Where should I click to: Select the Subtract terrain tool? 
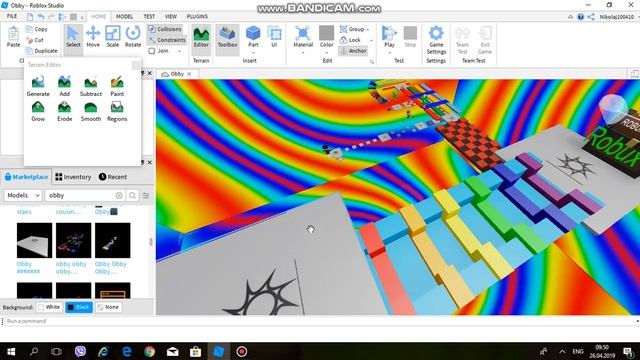tap(91, 86)
